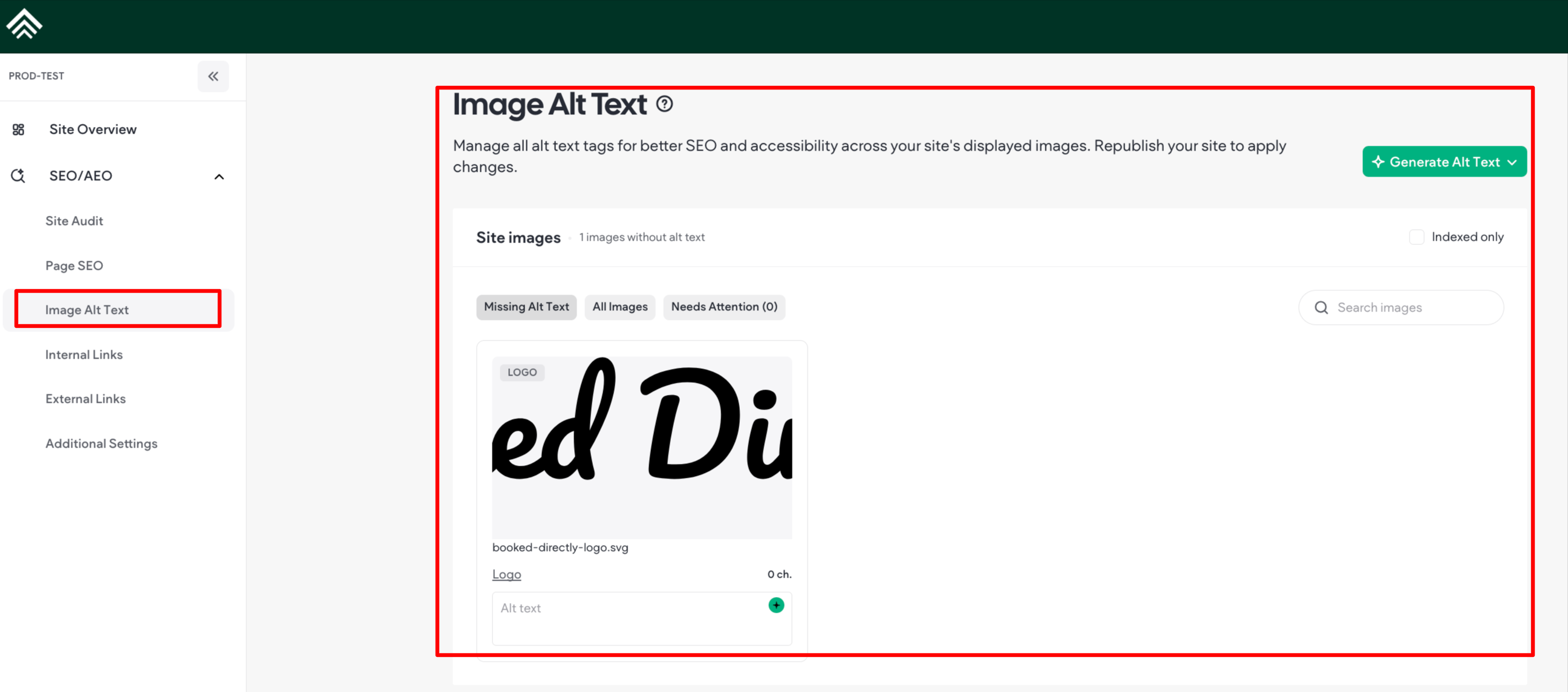
Task: Go to Internal Links in the sidebar
Action: [x=84, y=354]
